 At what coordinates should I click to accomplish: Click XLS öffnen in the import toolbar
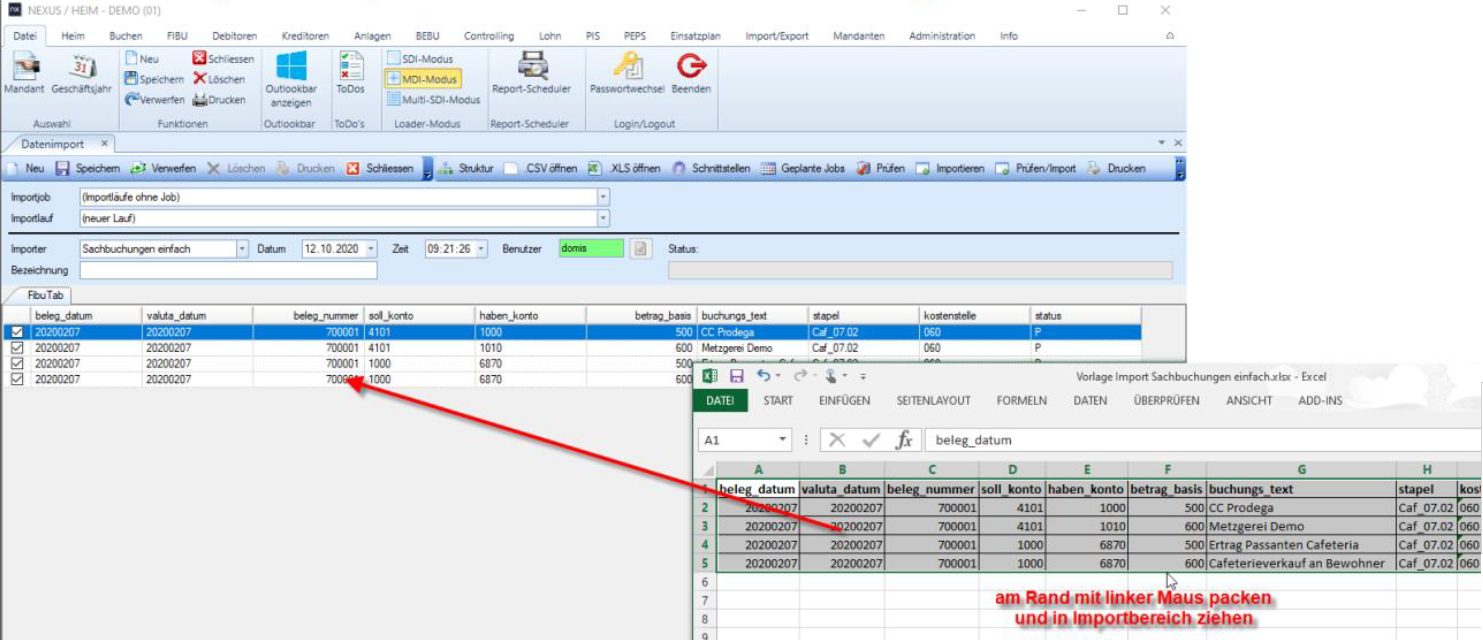point(625,169)
